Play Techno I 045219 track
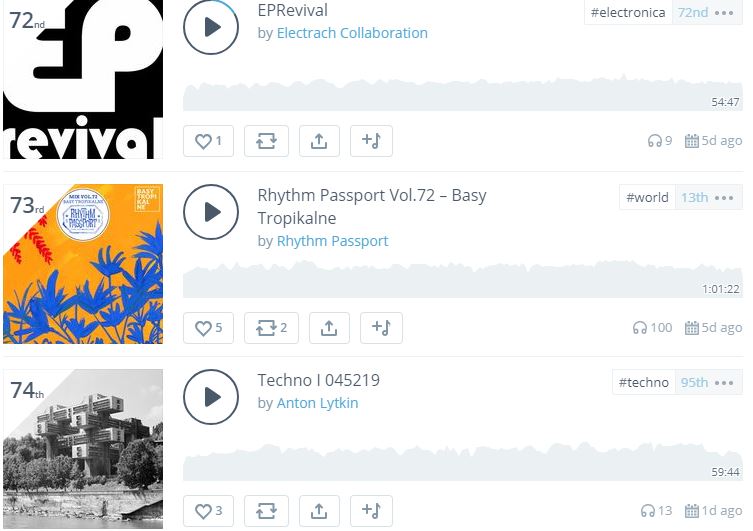This screenshot has height=531, width=753. point(211,397)
